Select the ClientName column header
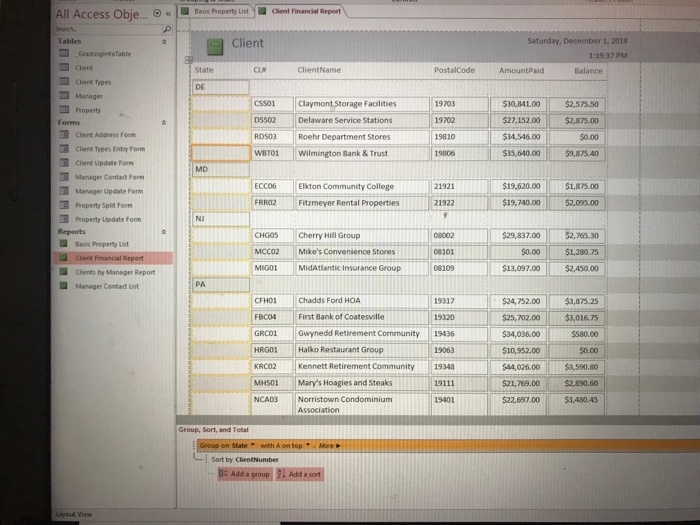Screen dimensions: 700x525 click(319, 70)
